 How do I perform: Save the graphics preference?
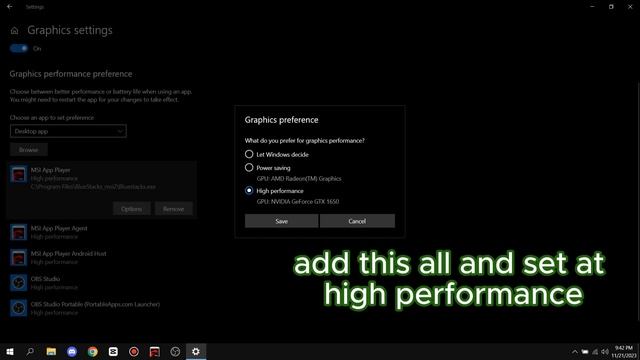coord(281,221)
